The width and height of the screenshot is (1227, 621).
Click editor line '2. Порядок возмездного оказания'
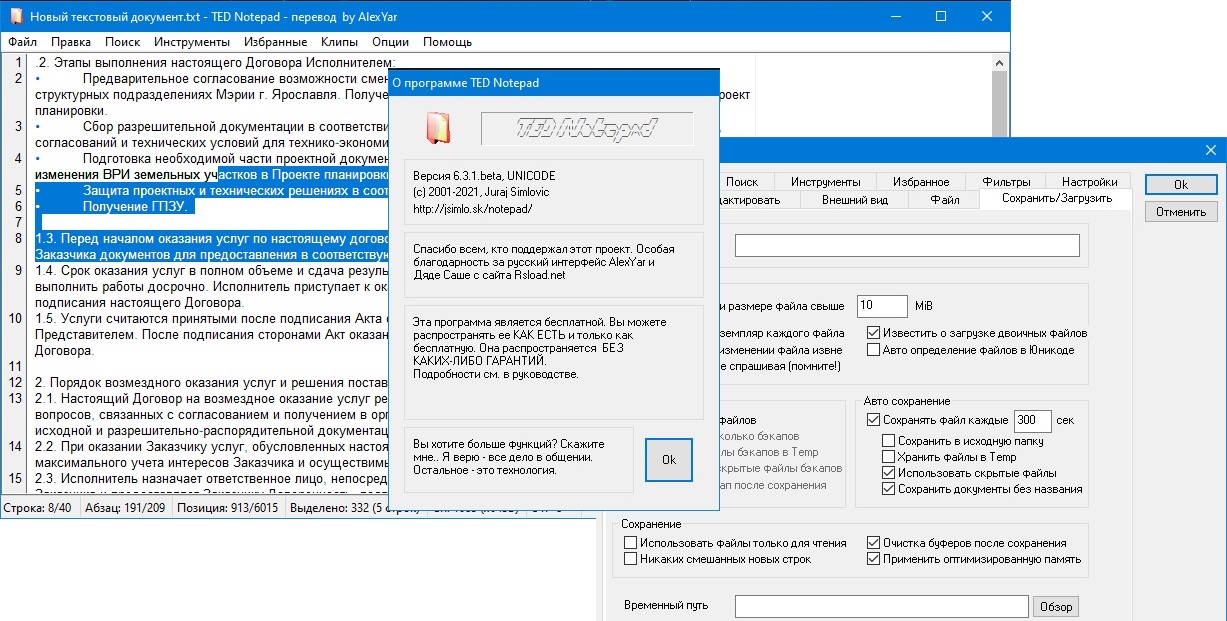pyautogui.click(x=210, y=382)
